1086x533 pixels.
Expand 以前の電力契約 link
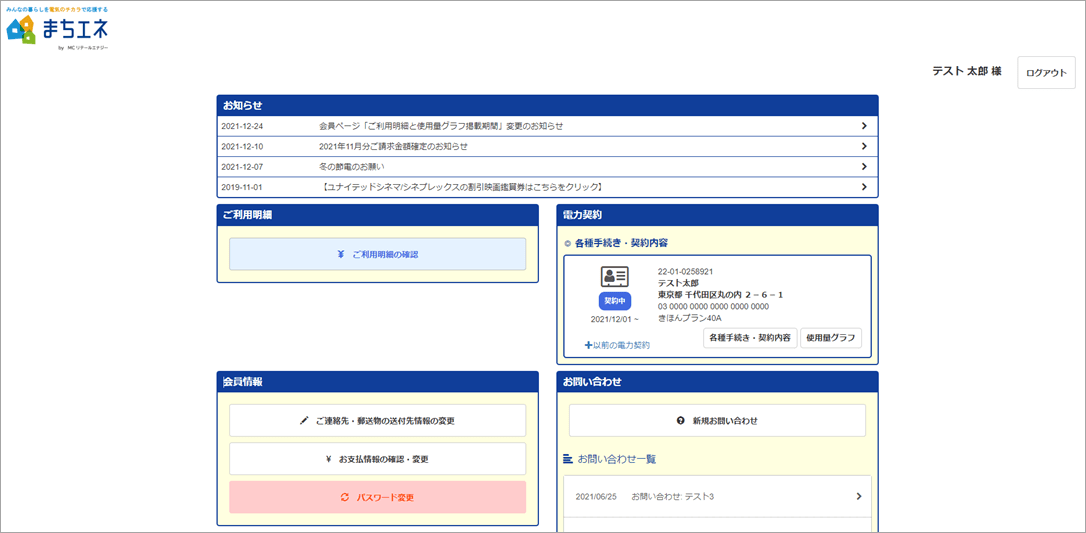click(617, 344)
